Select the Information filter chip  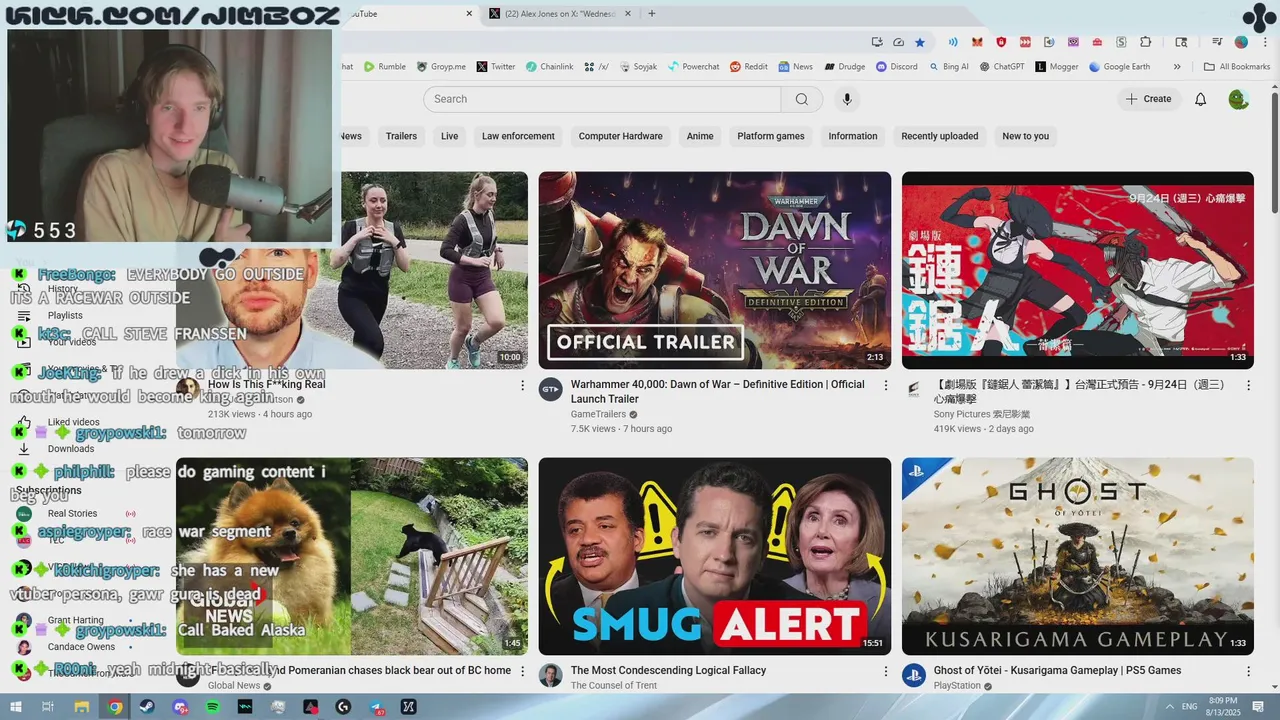coord(853,136)
